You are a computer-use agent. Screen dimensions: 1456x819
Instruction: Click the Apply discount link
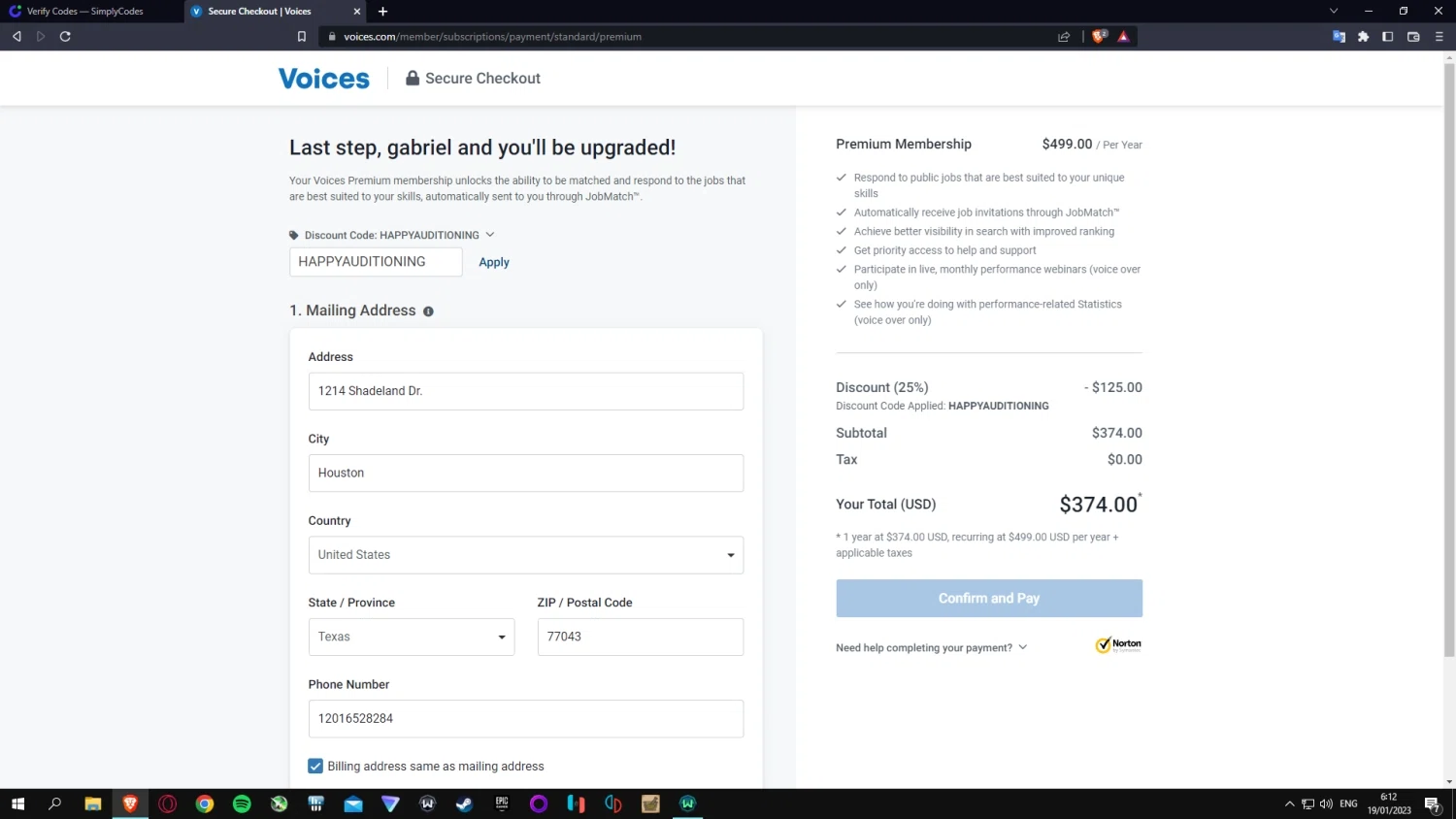(x=494, y=262)
